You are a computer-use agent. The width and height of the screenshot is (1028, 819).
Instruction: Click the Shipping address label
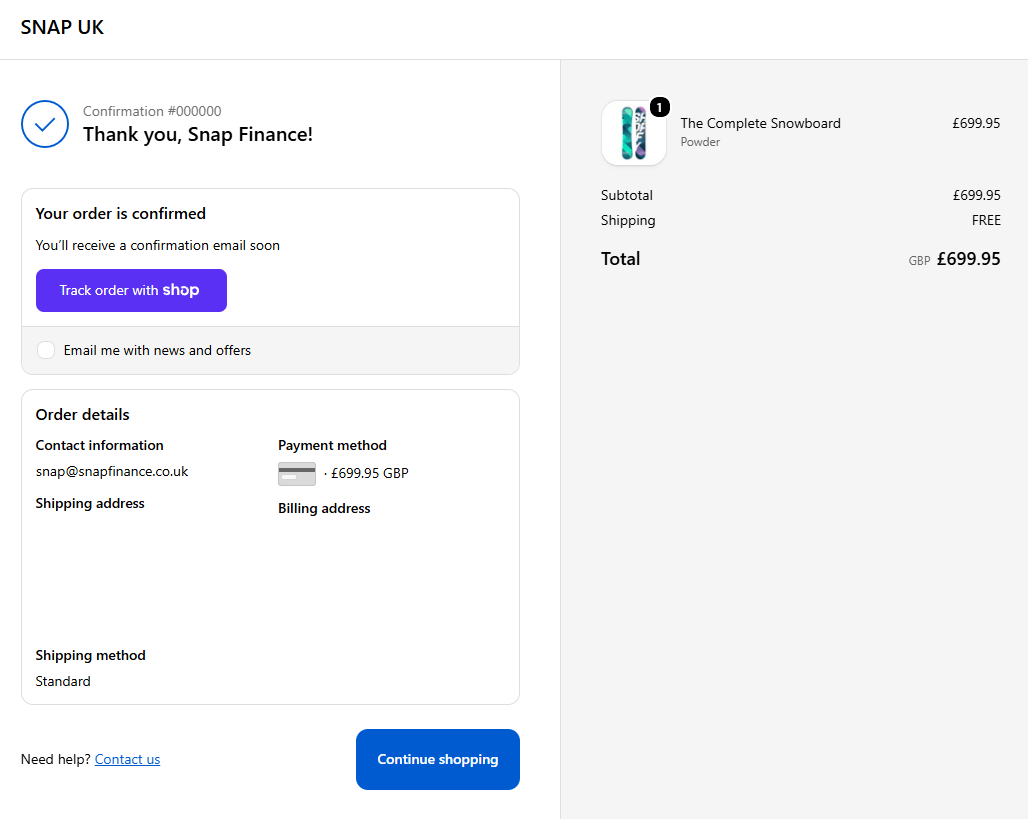[x=90, y=504]
